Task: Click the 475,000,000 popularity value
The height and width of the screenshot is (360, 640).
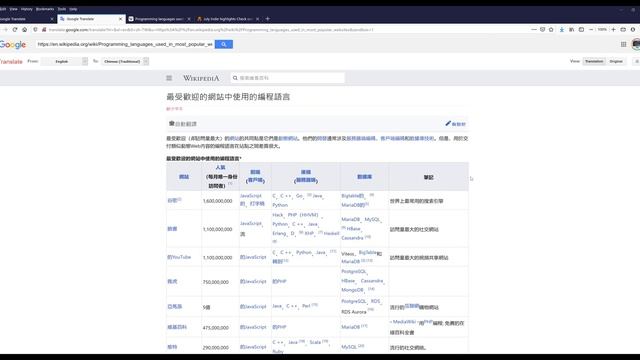Action: tap(216, 328)
